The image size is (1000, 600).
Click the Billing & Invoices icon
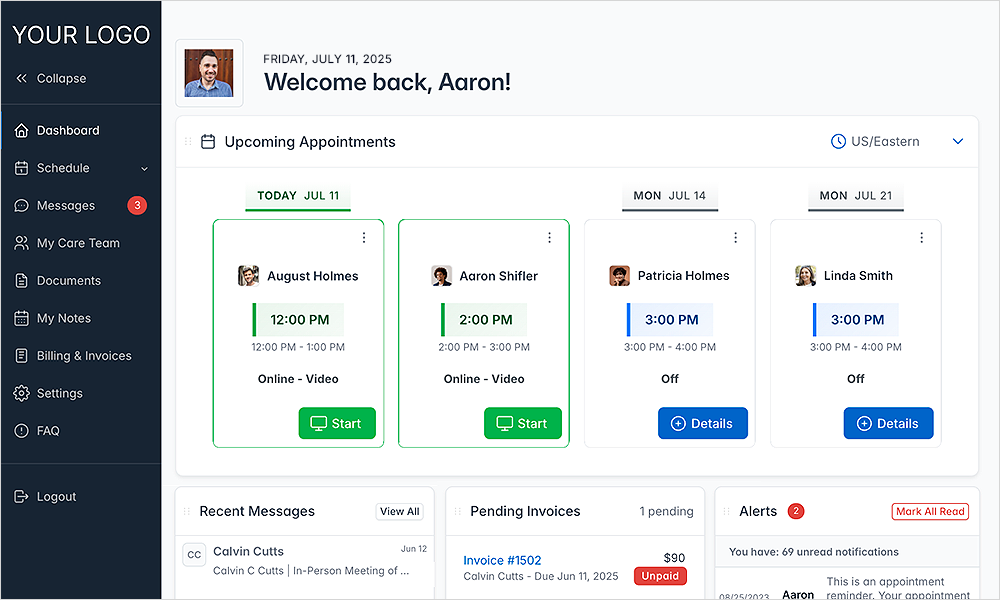[21, 356]
